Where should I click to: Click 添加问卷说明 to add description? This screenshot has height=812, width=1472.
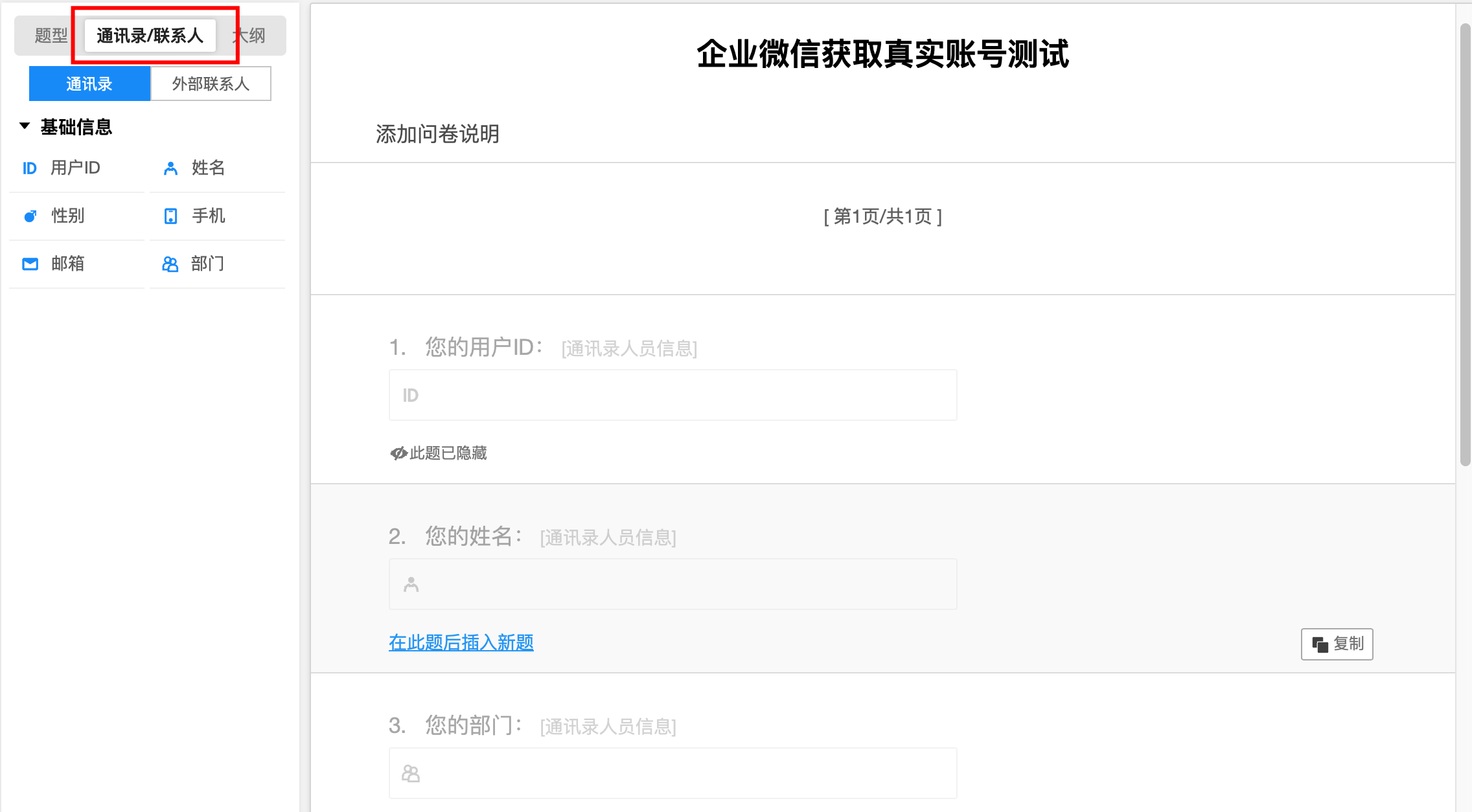pyautogui.click(x=437, y=134)
